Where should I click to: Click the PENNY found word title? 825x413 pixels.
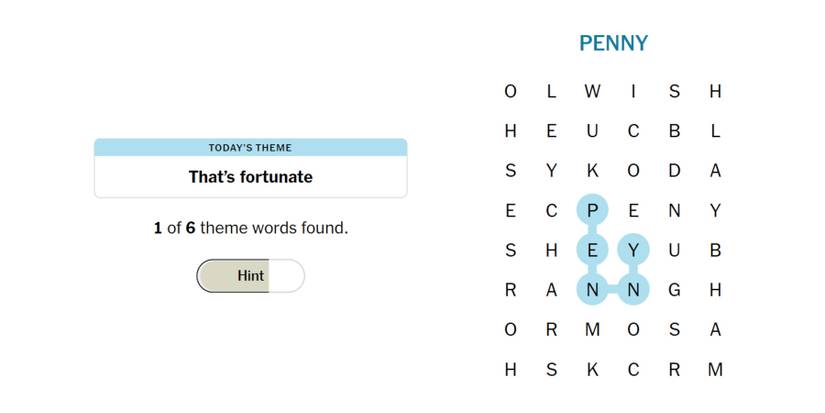pos(613,44)
